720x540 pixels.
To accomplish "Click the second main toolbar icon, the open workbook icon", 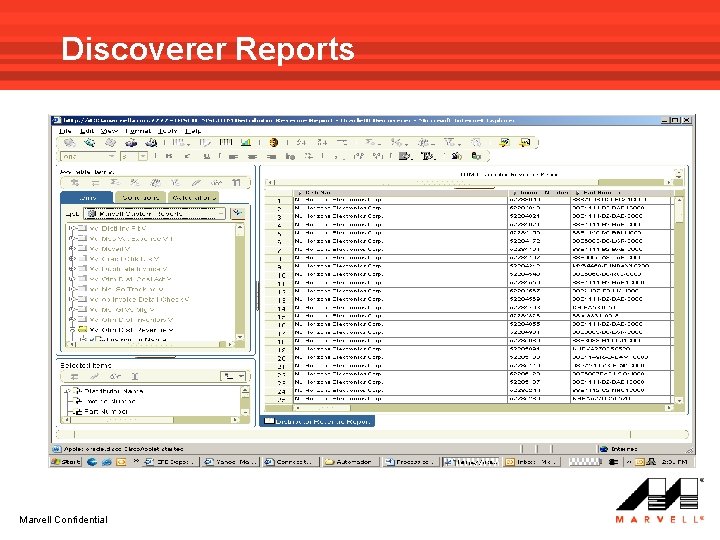I will click(90, 143).
